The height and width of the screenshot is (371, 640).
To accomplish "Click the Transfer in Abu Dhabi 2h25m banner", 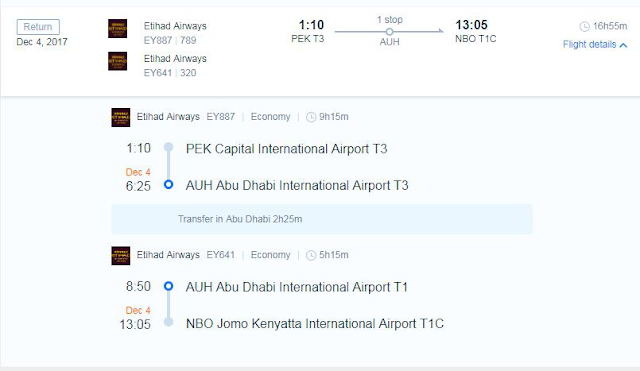I will pyautogui.click(x=322, y=219).
